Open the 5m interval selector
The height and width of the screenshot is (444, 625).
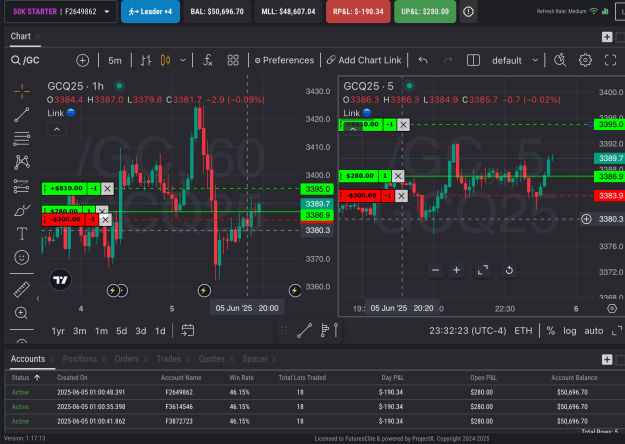[115, 61]
